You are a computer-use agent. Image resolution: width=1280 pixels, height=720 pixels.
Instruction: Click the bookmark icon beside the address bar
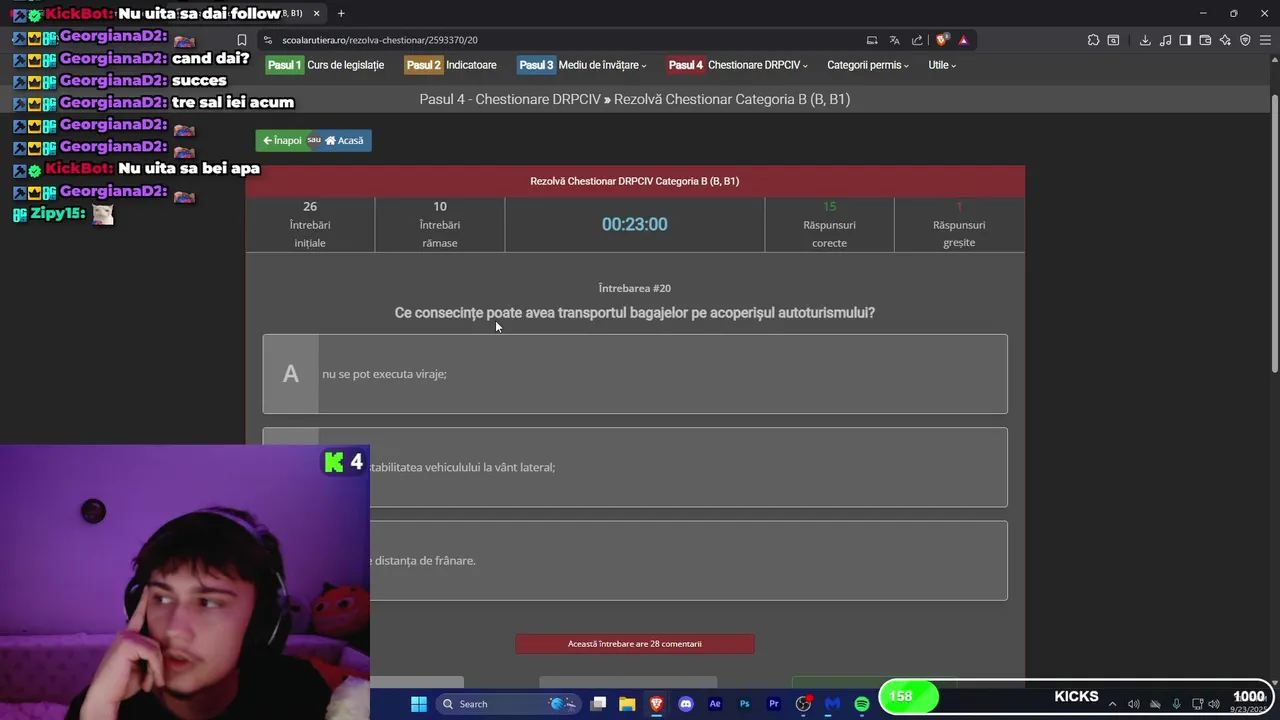tap(241, 40)
